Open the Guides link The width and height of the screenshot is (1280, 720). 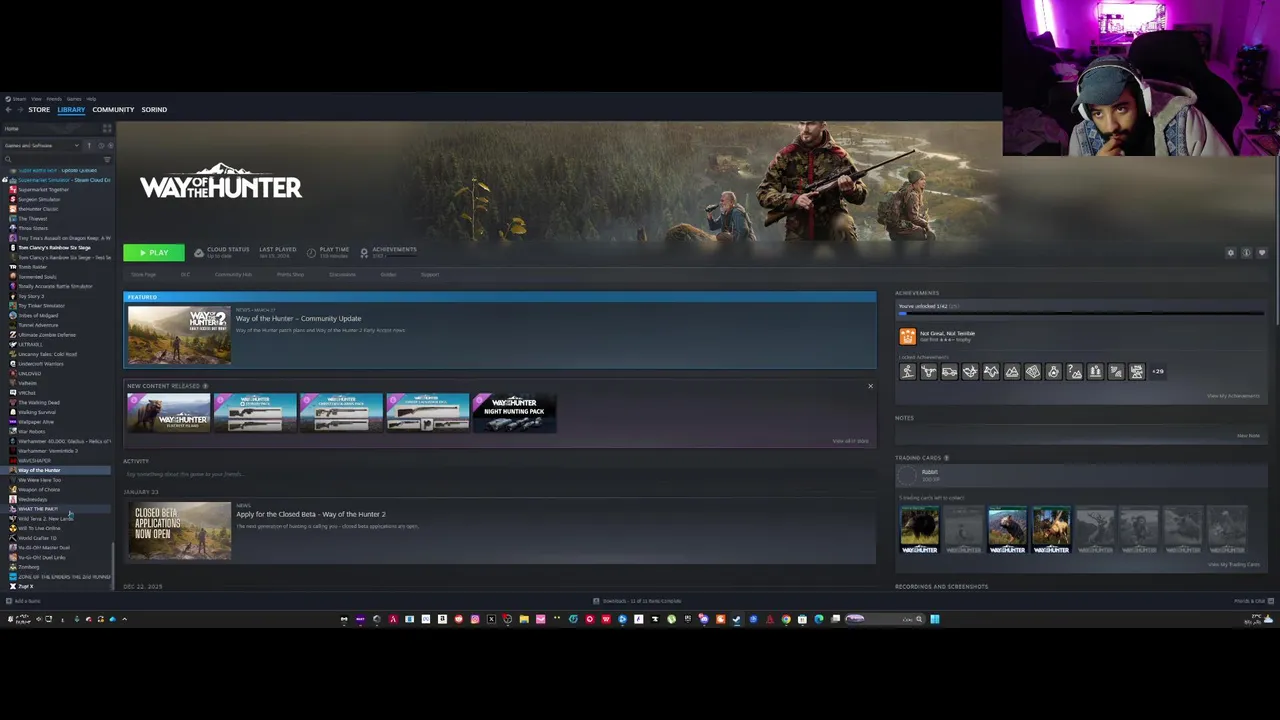388,274
